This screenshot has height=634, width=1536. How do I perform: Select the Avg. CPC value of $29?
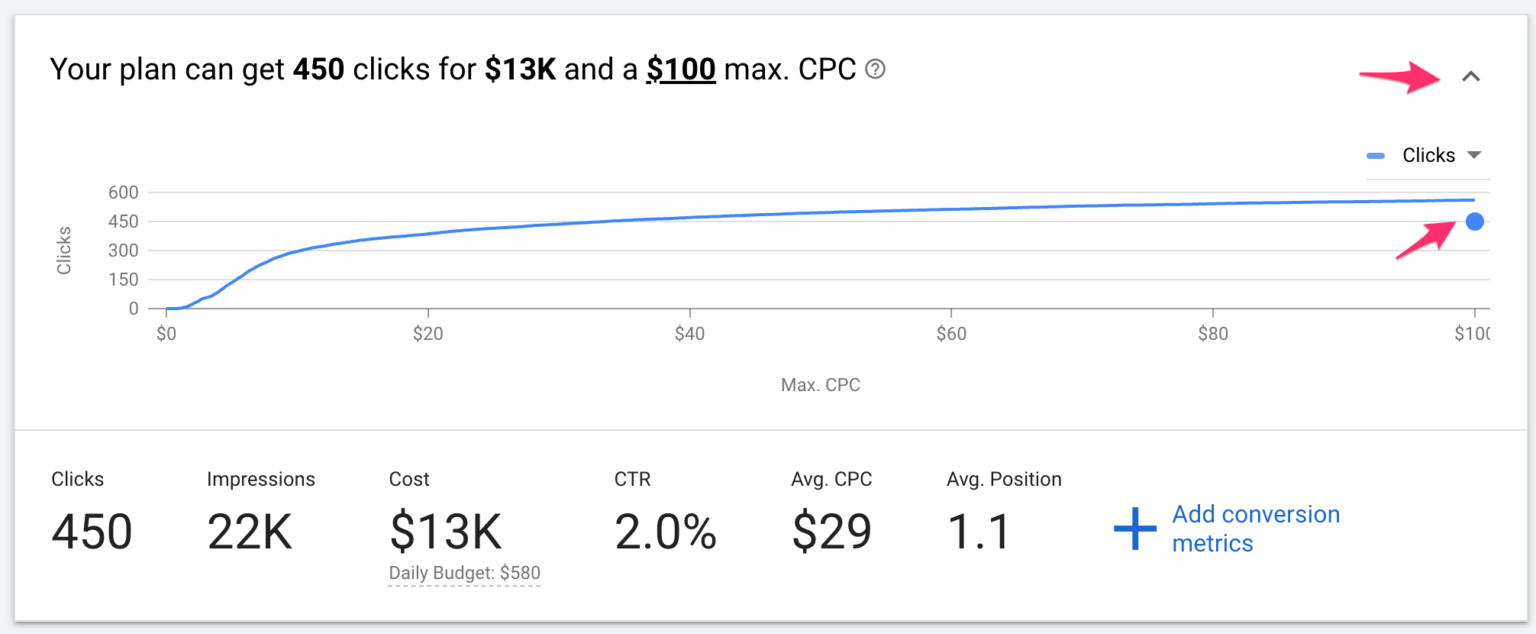tap(829, 531)
